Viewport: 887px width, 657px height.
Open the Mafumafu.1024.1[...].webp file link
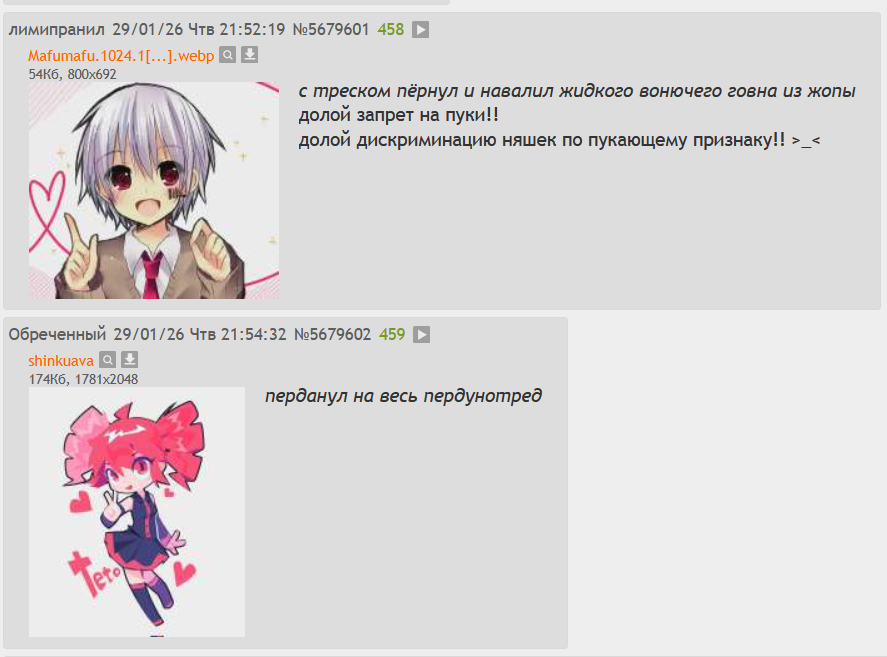pos(121,56)
